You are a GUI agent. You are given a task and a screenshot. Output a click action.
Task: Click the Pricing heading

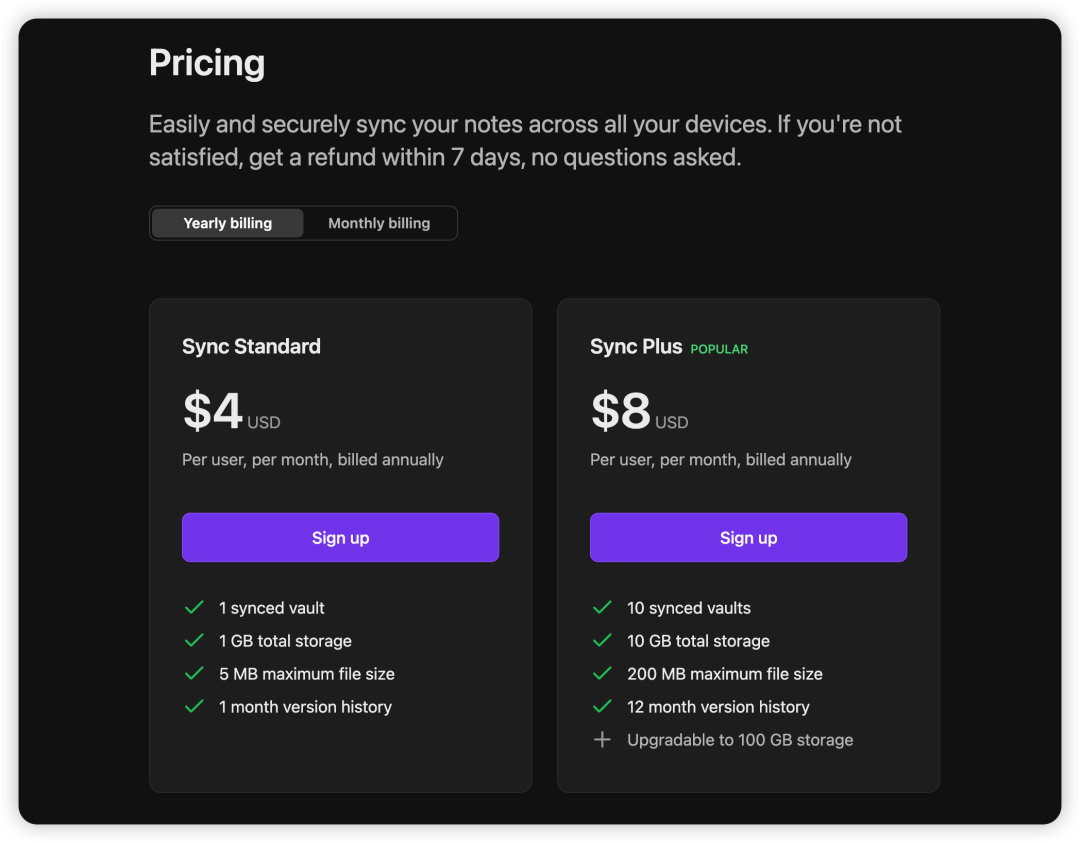207,63
